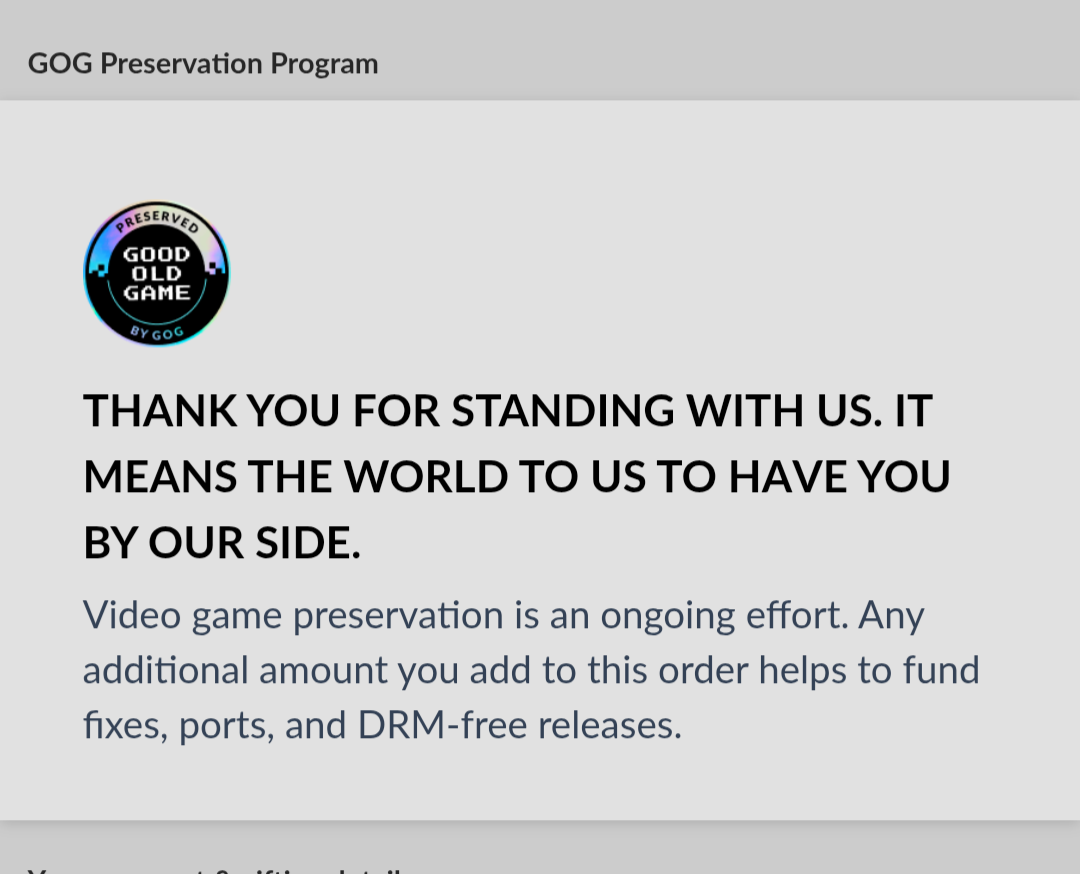This screenshot has height=874, width=1080.
Task: Select the 'GOG Preservation Program' section header
Action: [203, 63]
